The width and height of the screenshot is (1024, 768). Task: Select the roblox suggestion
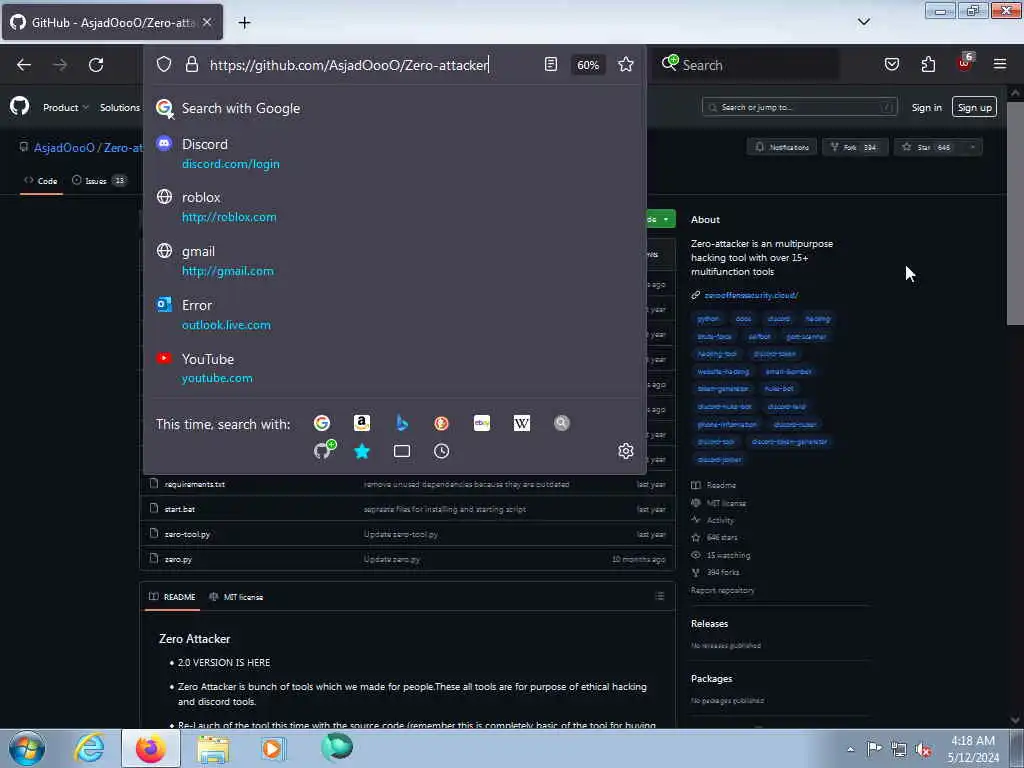[394, 207]
